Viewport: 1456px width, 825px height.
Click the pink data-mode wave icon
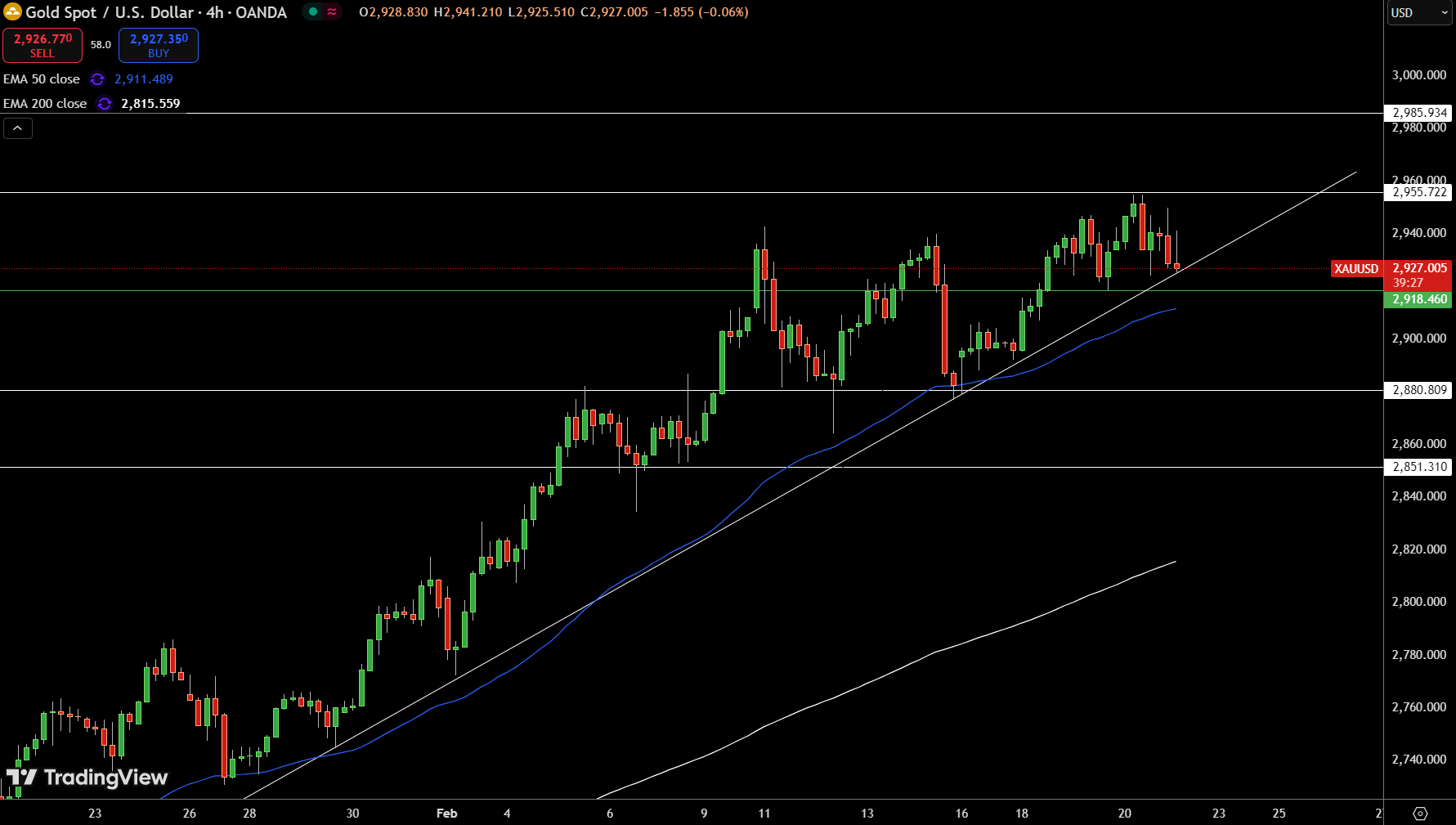click(x=332, y=11)
